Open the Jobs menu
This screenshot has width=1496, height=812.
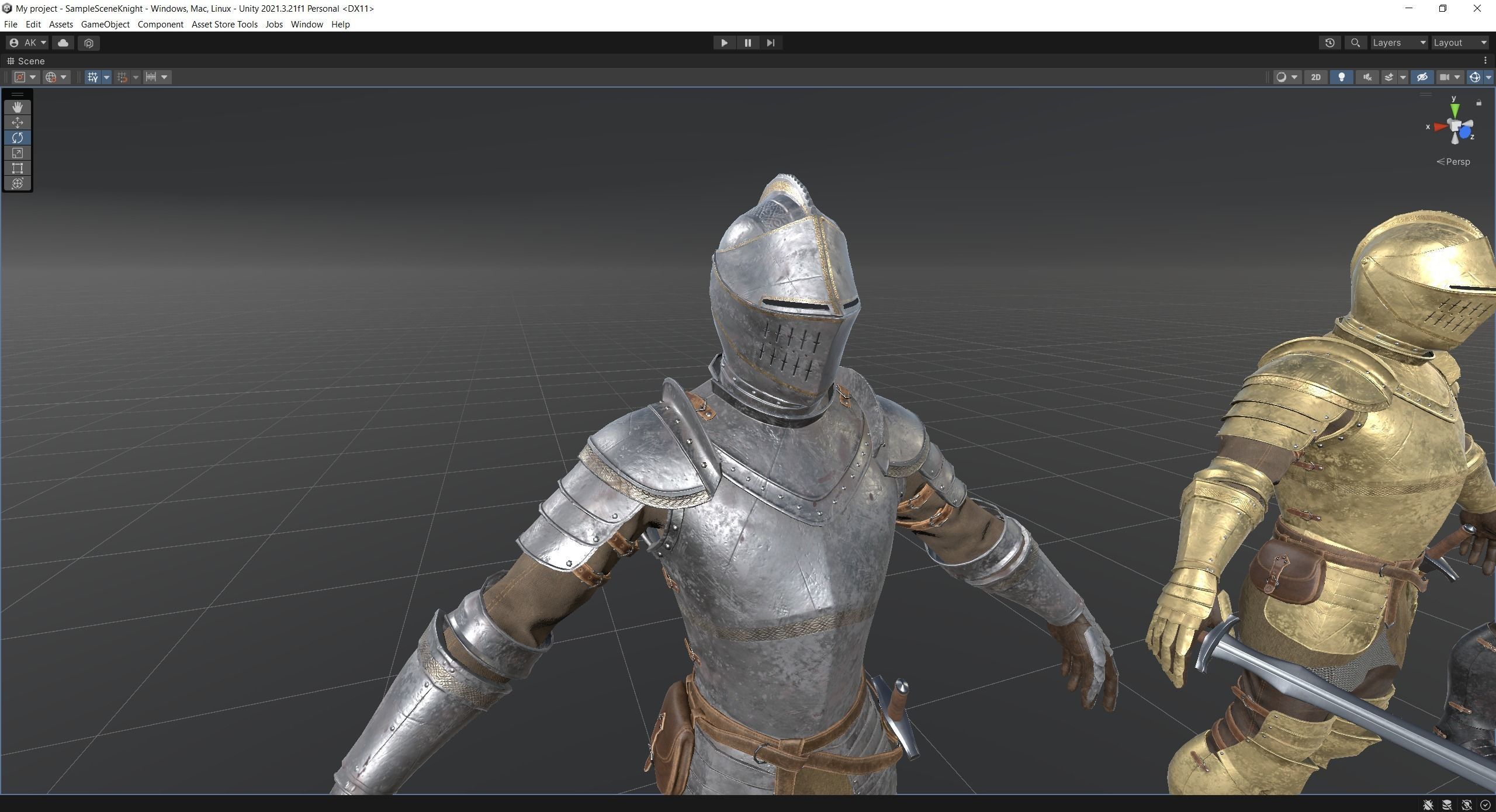point(274,24)
